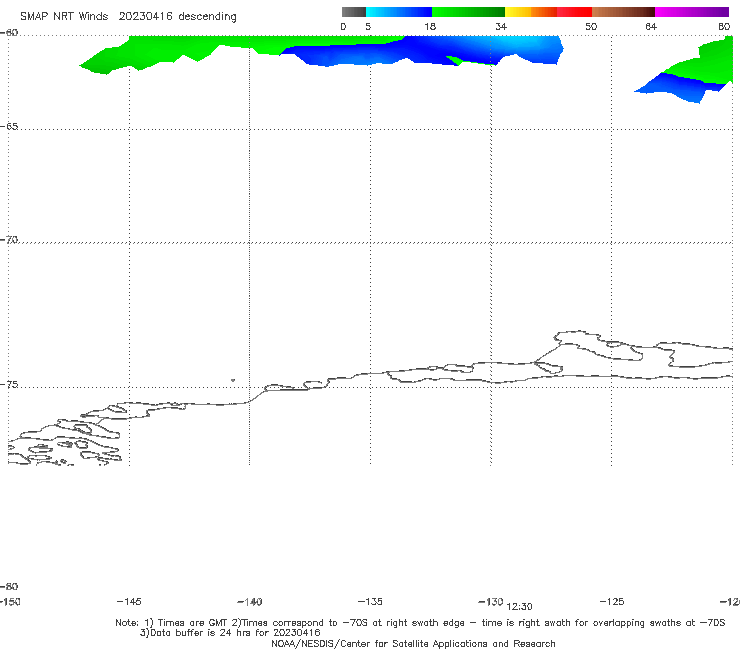Click the color bar label '64'
740x650 pixels.
point(651,26)
